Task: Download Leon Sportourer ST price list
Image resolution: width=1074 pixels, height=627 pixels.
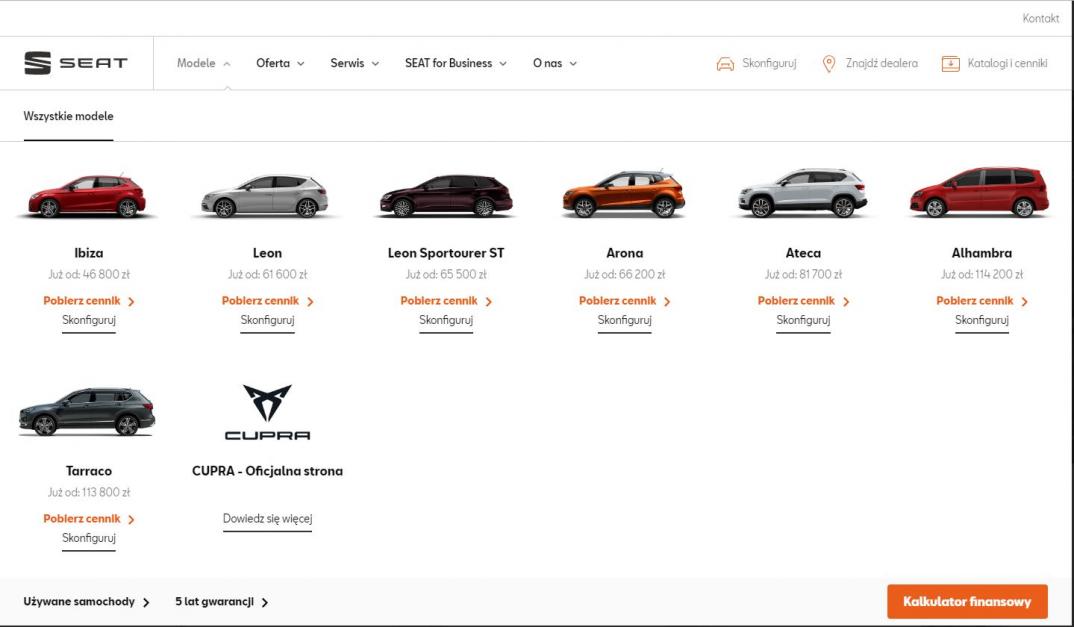Action: pyautogui.click(x=439, y=301)
